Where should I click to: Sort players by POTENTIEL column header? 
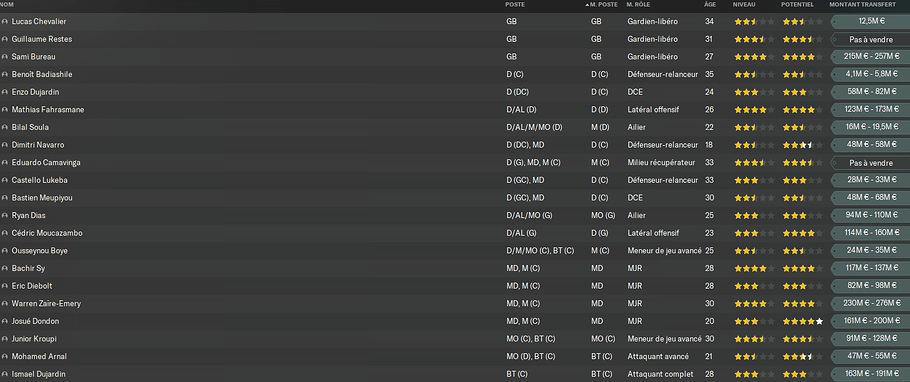[797, 5]
